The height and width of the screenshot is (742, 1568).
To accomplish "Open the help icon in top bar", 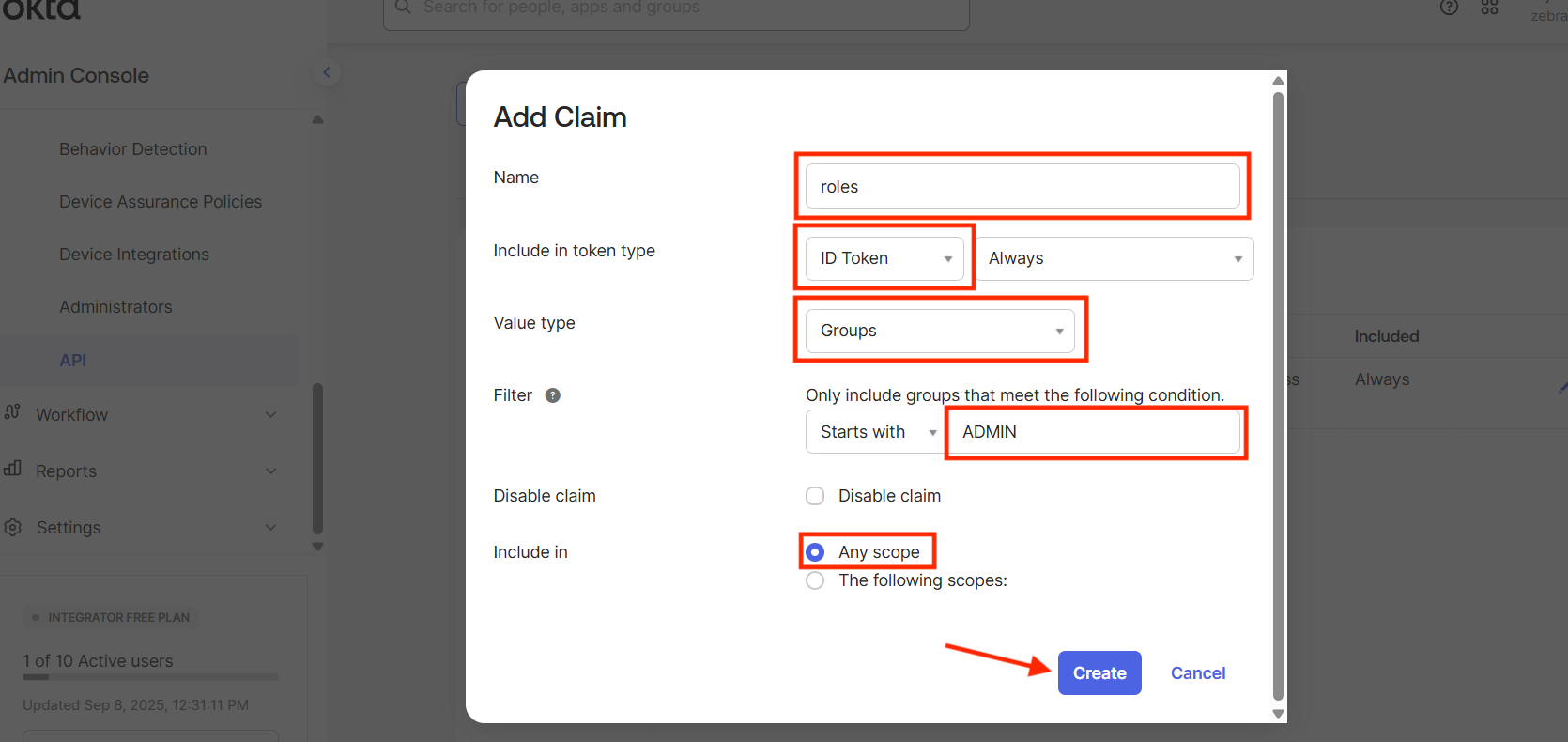I will pos(1449,8).
